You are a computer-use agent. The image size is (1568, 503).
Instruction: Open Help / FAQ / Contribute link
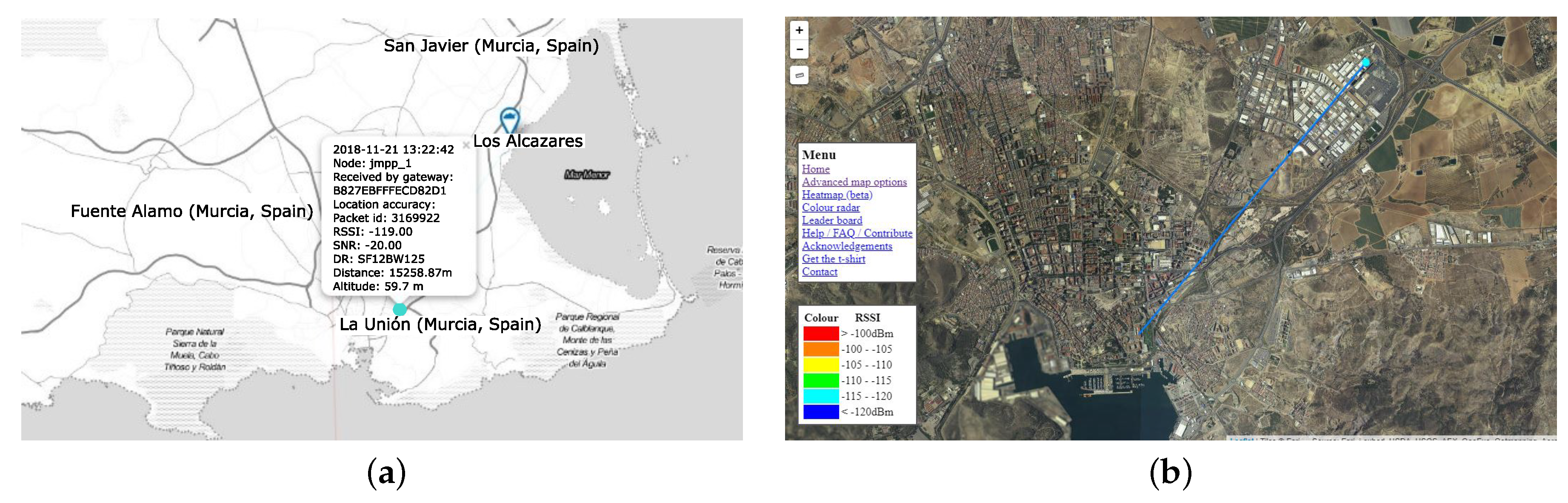(857, 233)
